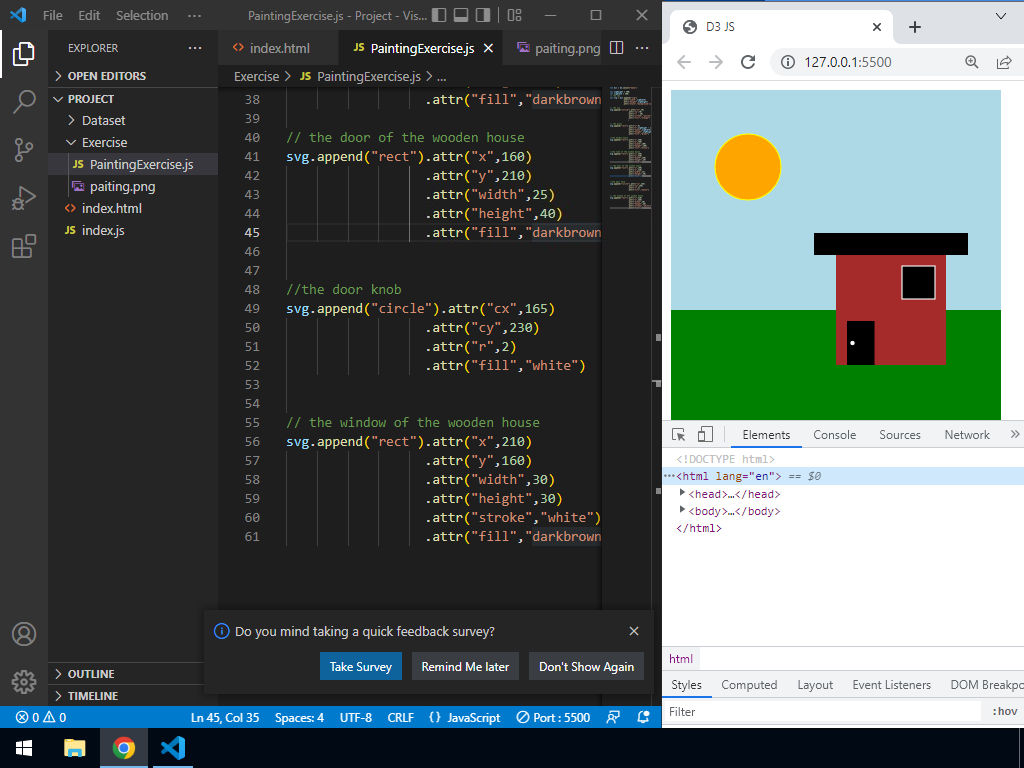
Task: Expand the Dataset folder
Action: [103, 120]
